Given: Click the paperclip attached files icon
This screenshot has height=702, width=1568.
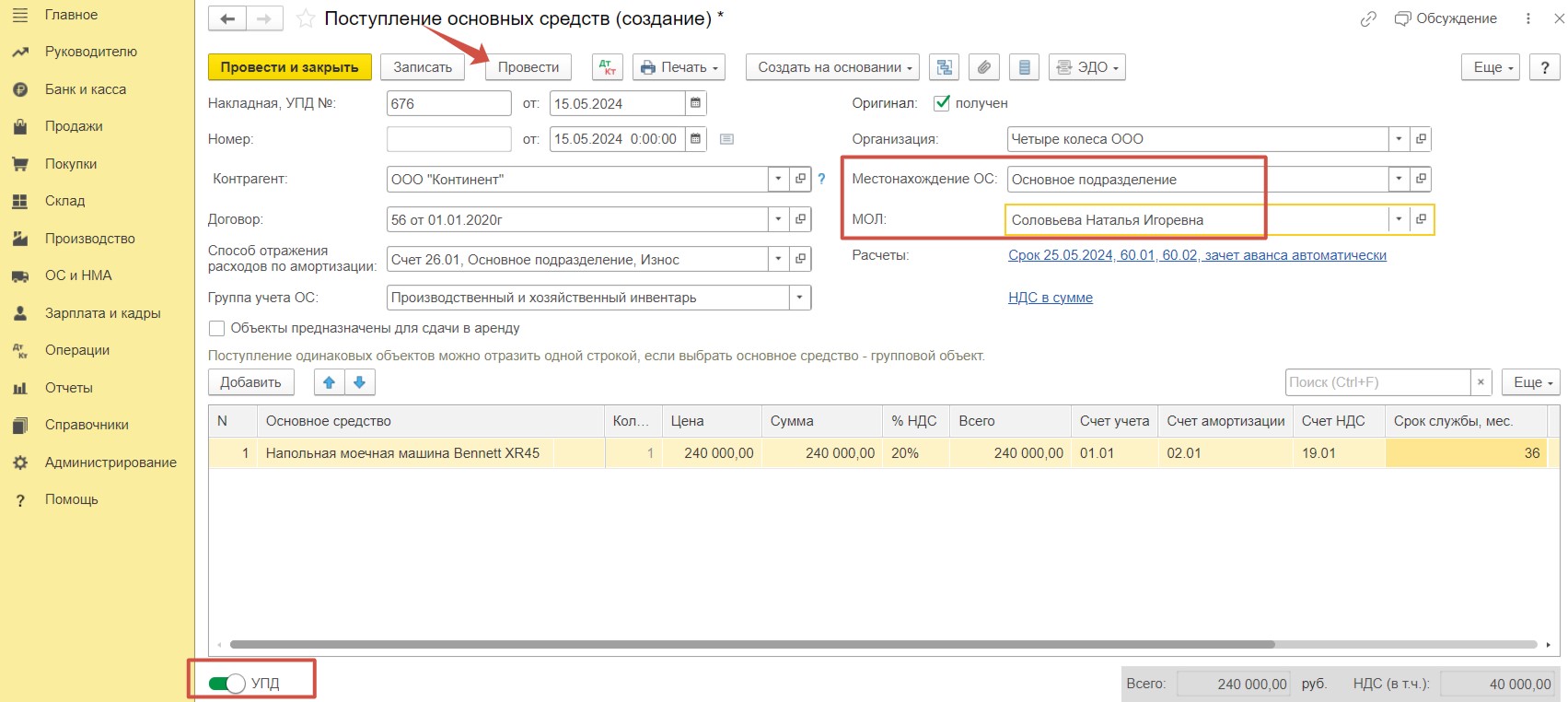Looking at the screenshot, I should [x=984, y=67].
